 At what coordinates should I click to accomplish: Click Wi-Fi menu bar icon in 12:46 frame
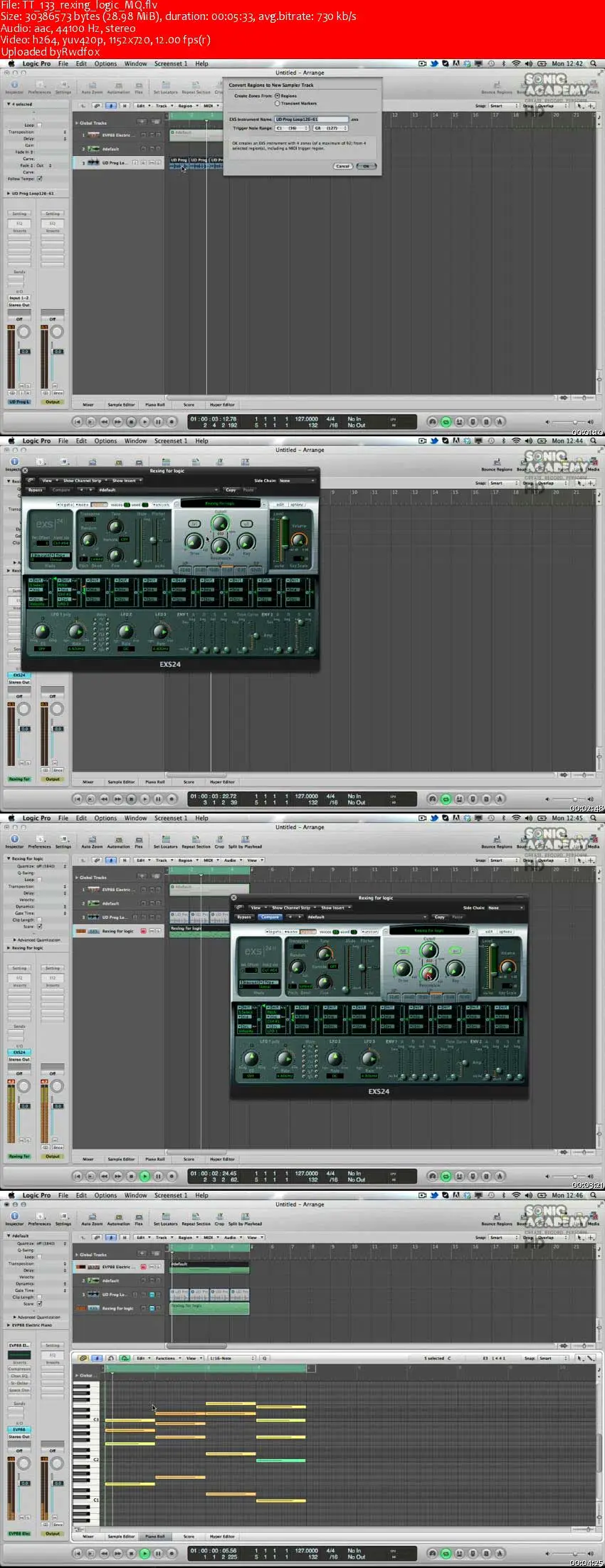516,1195
